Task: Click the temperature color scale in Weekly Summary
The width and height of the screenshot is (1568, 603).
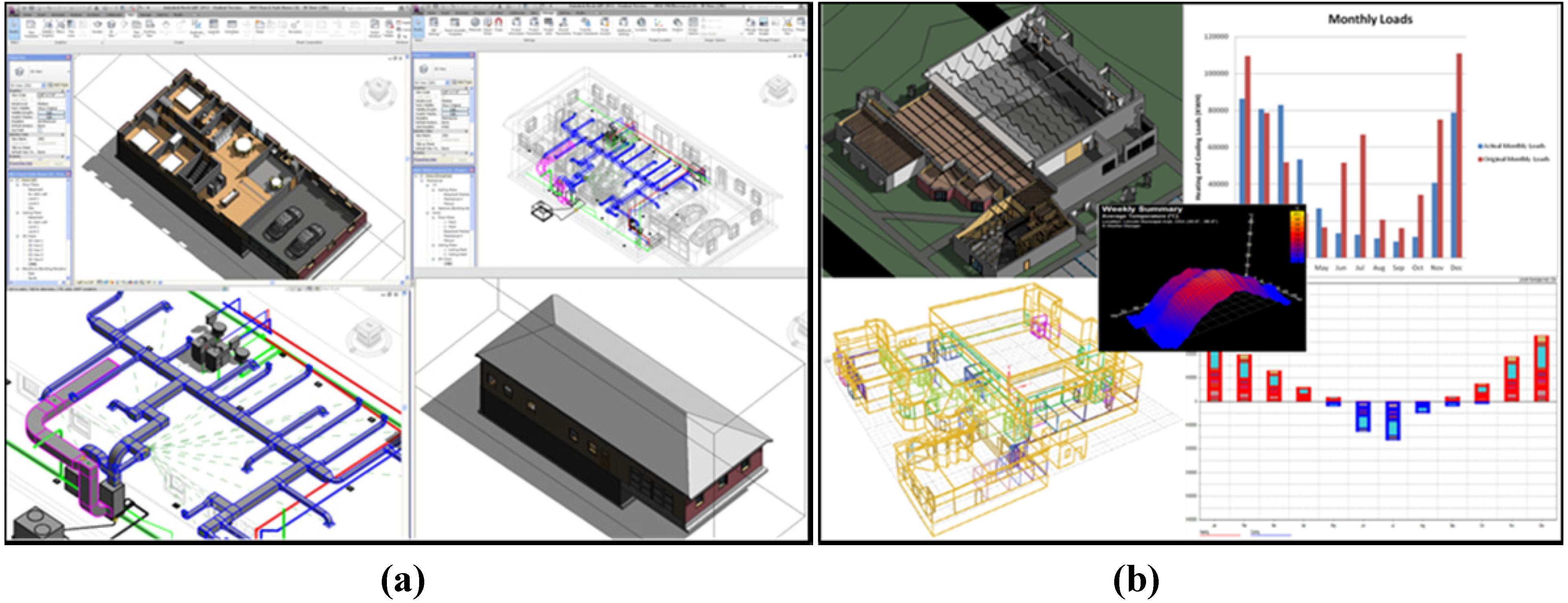Action: tap(1297, 236)
